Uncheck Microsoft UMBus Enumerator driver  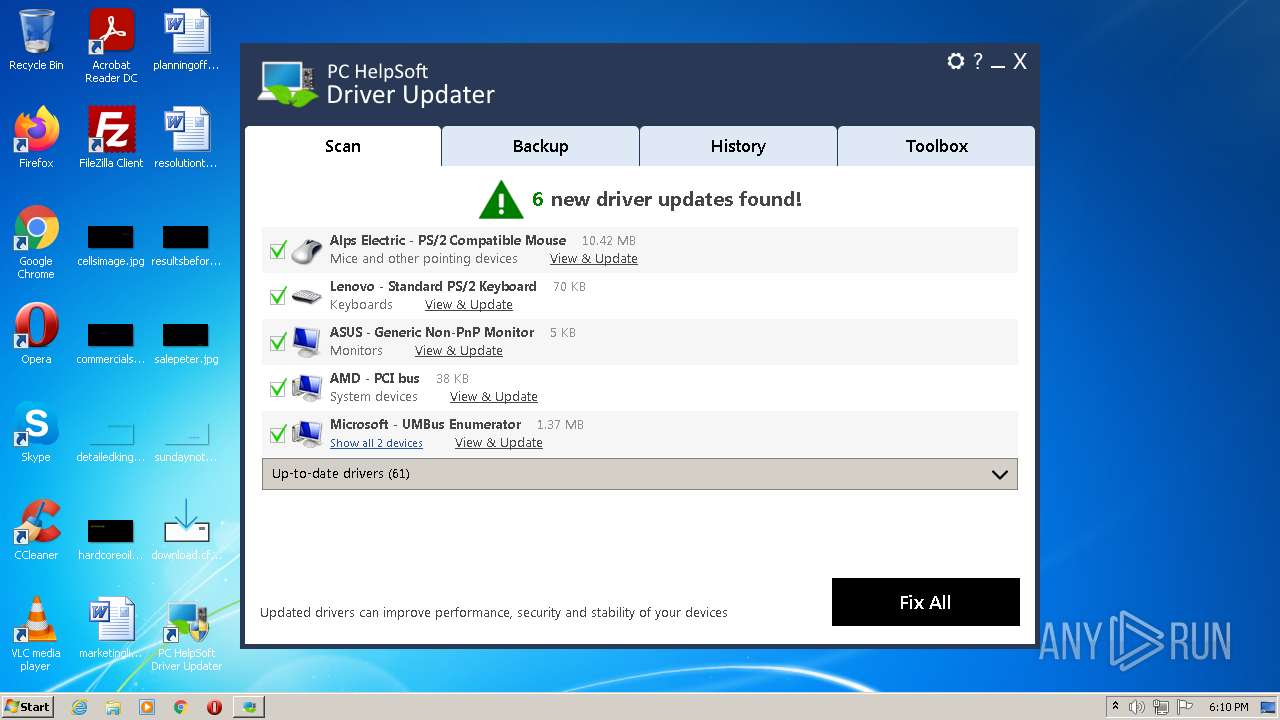pyautogui.click(x=278, y=434)
